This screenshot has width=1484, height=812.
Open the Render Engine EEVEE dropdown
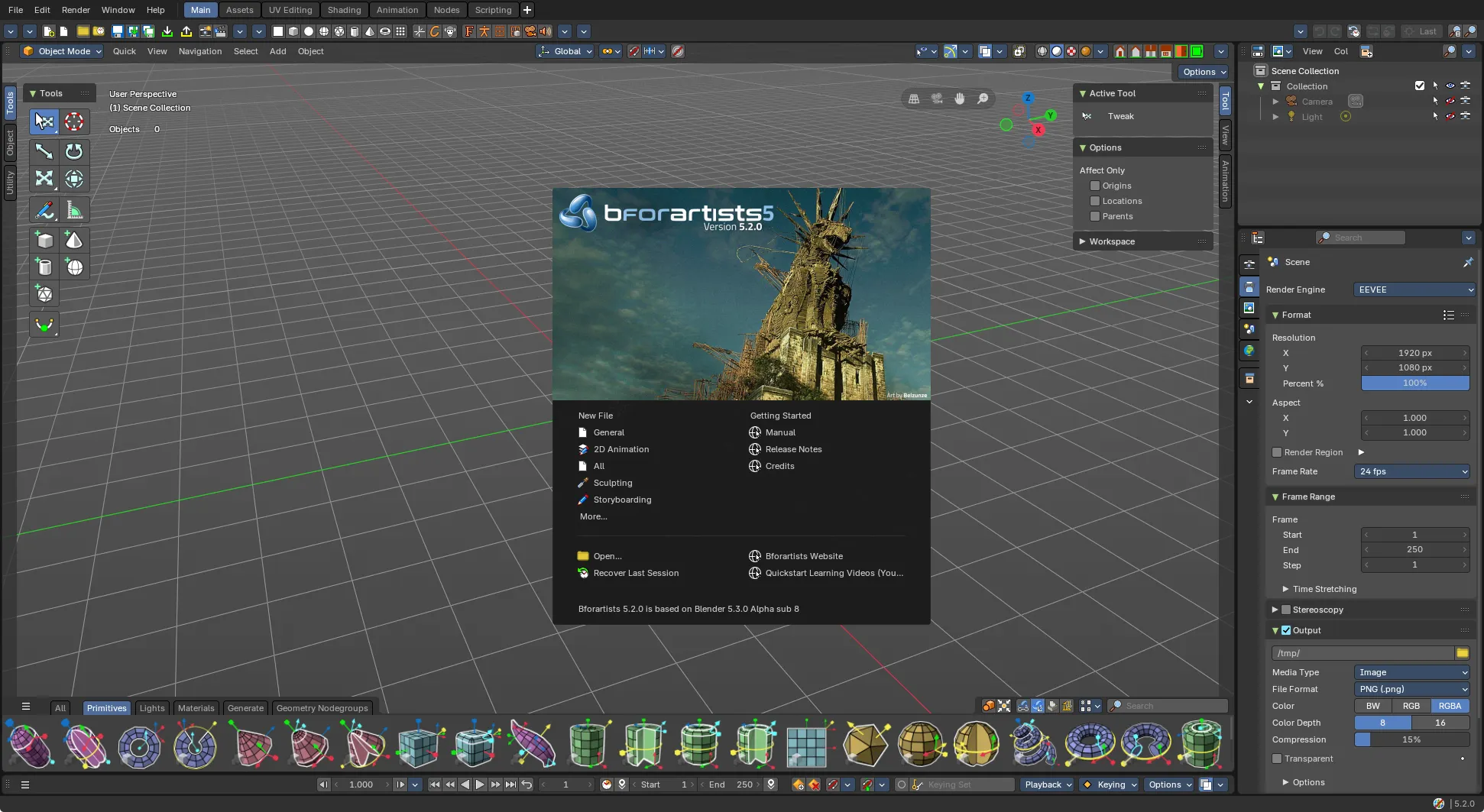point(1414,290)
